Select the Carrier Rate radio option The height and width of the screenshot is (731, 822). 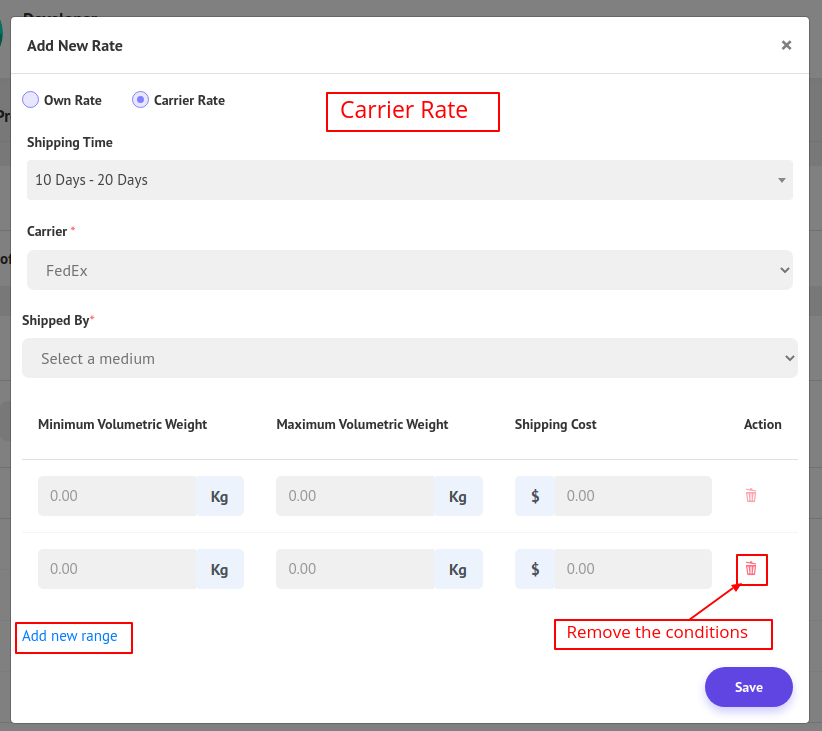click(x=141, y=100)
